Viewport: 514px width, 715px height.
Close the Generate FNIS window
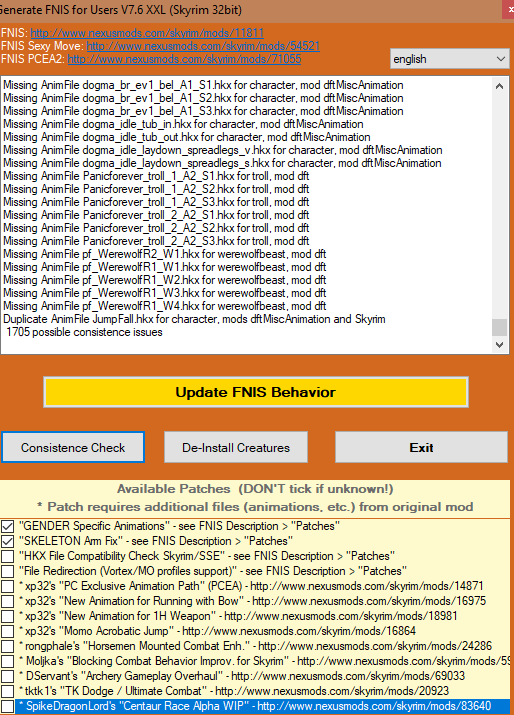pyautogui.click(x=508, y=9)
